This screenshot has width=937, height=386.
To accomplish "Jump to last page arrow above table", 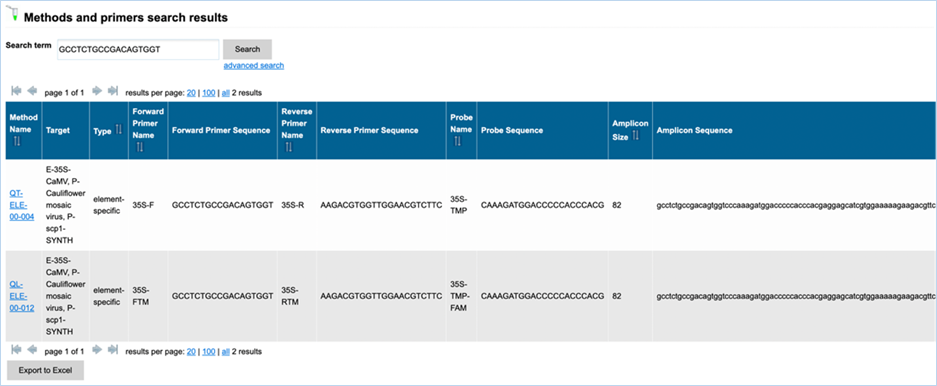I will coord(112,91).
